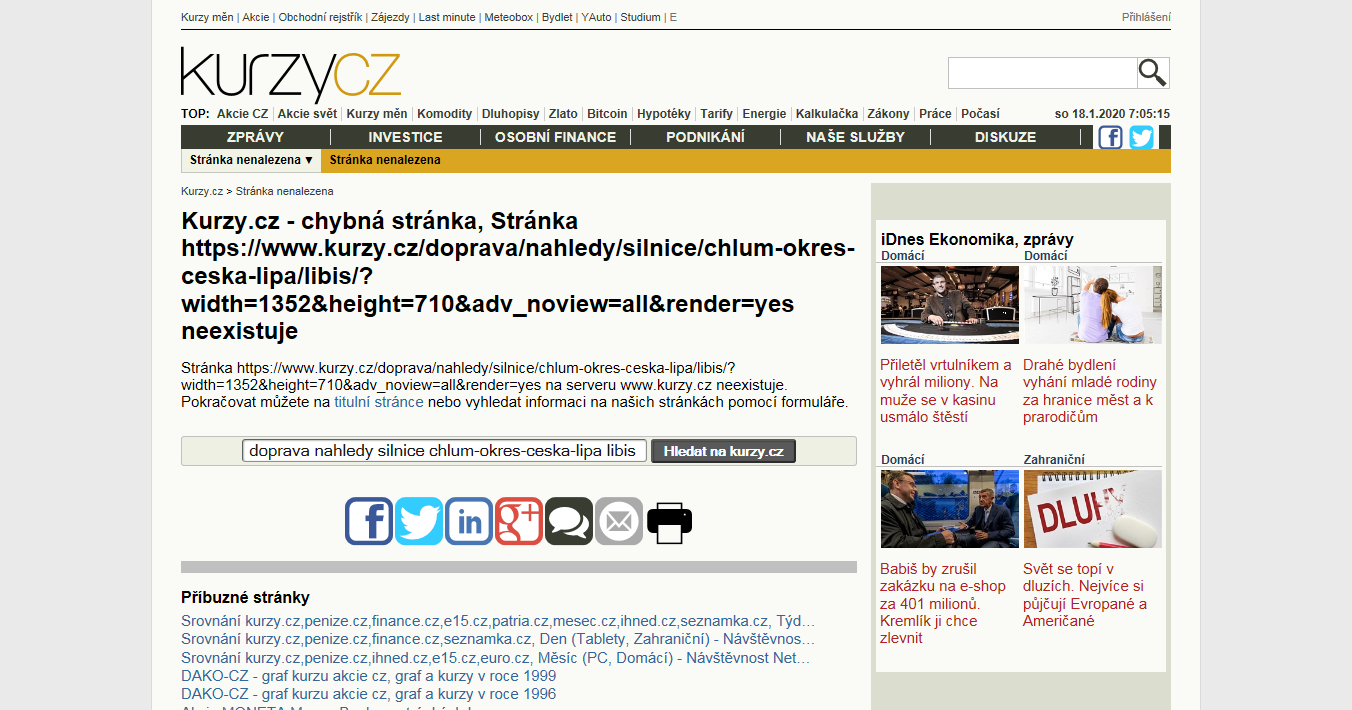Click Kurzy.cz breadcrumb link
The height and width of the screenshot is (710, 1352).
coord(202,191)
